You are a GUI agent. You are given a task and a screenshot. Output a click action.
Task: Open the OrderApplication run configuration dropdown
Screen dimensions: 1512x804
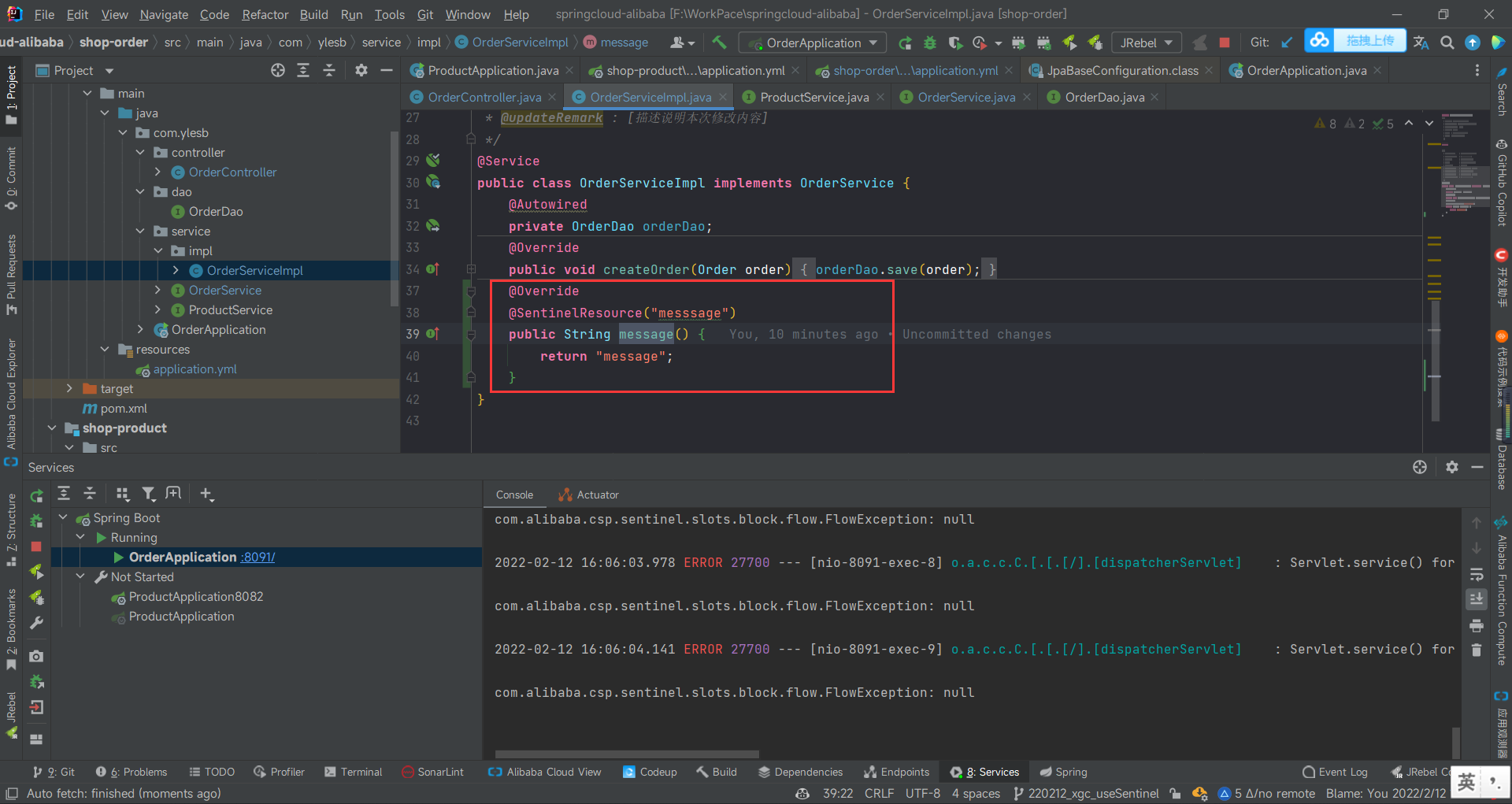point(813,43)
